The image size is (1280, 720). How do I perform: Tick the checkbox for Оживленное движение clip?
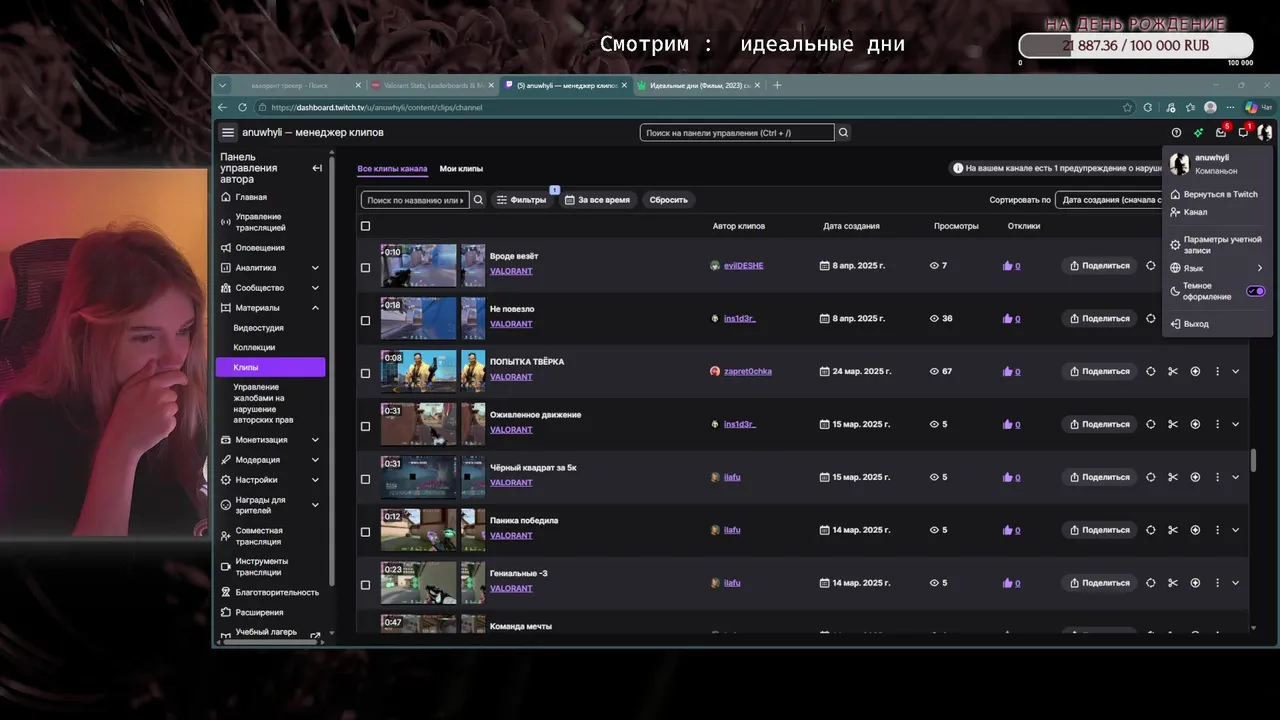pos(365,427)
